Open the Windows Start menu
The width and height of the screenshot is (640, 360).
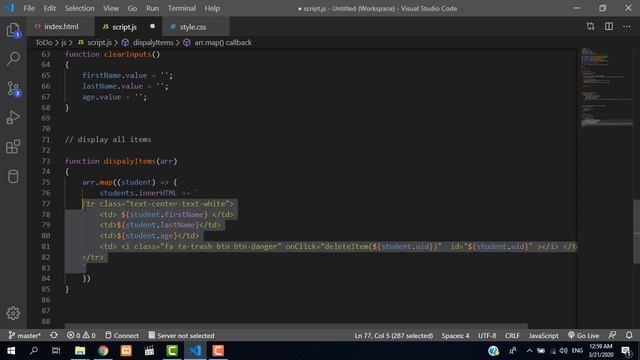pyautogui.click(x=11, y=351)
